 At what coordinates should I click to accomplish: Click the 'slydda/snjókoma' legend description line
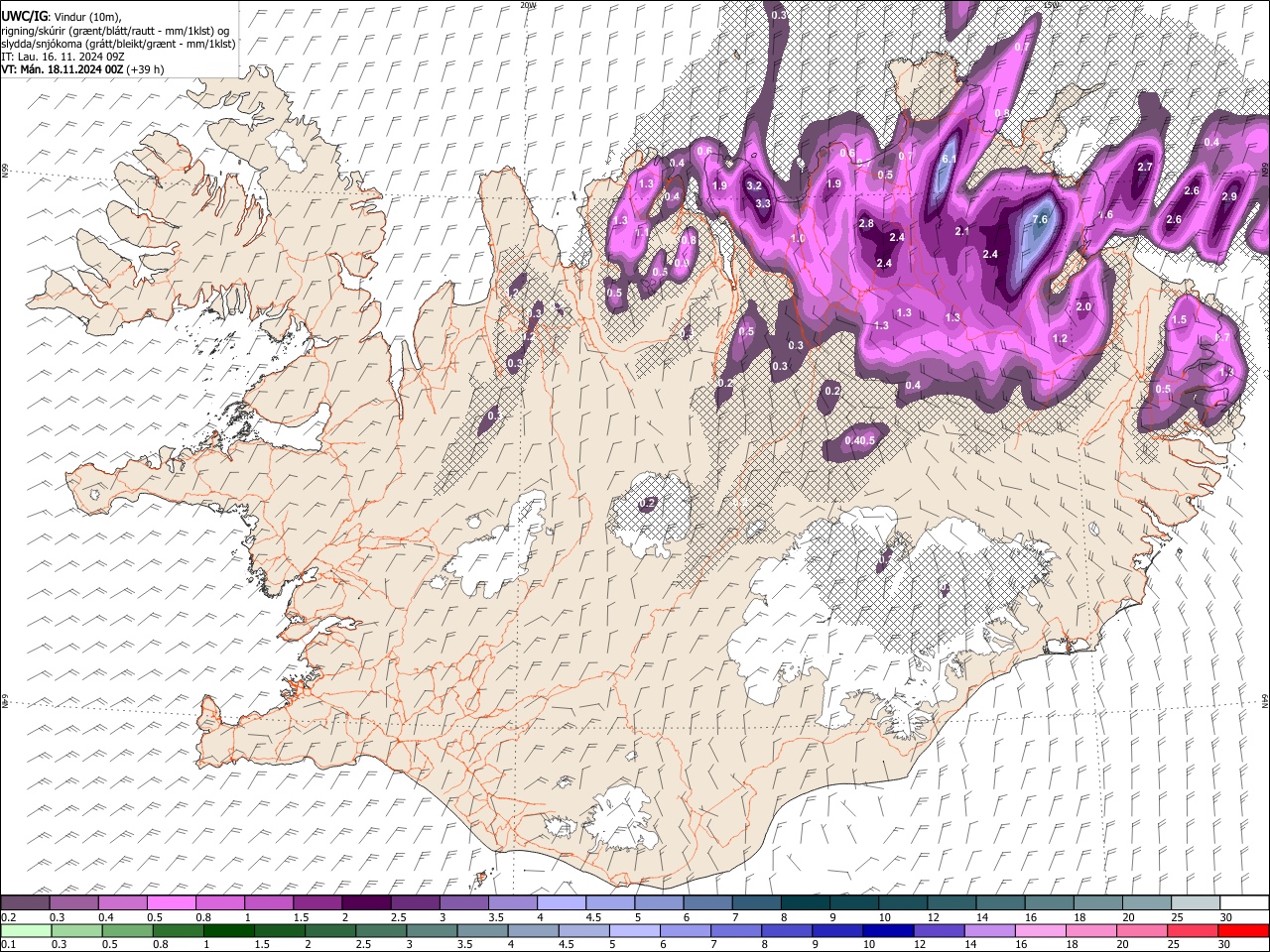(118, 44)
